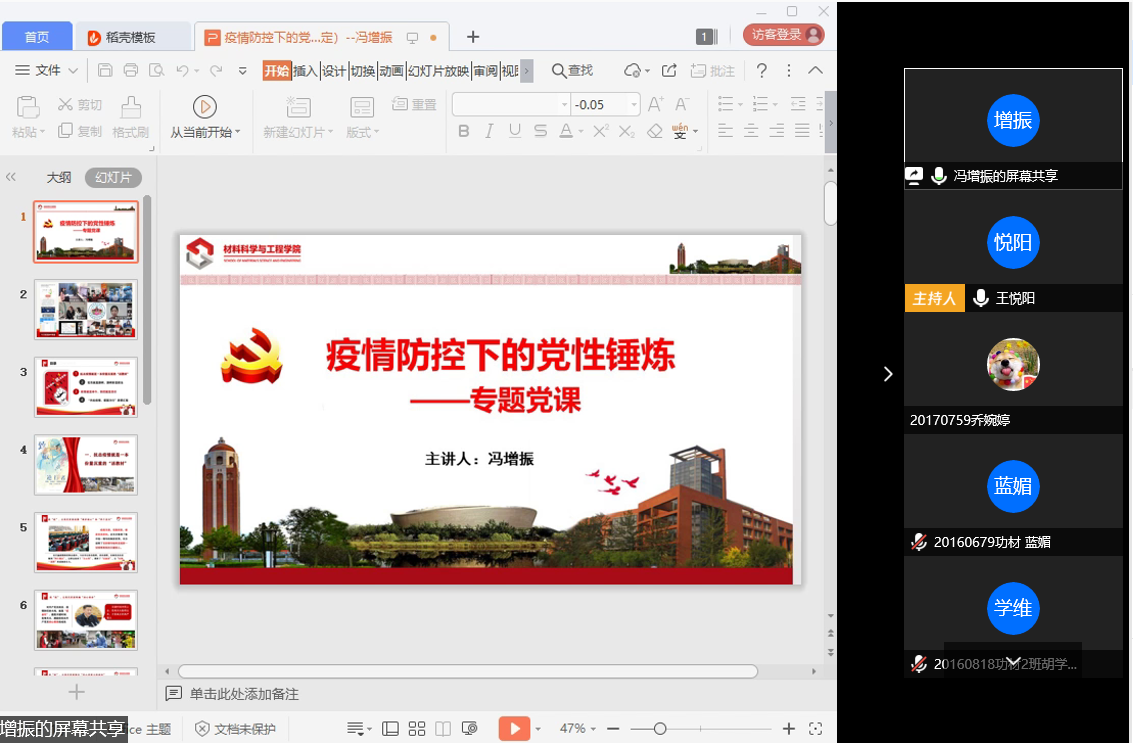Click the zoom slider handle
The width and height of the screenshot is (1133, 743).
[660, 728]
